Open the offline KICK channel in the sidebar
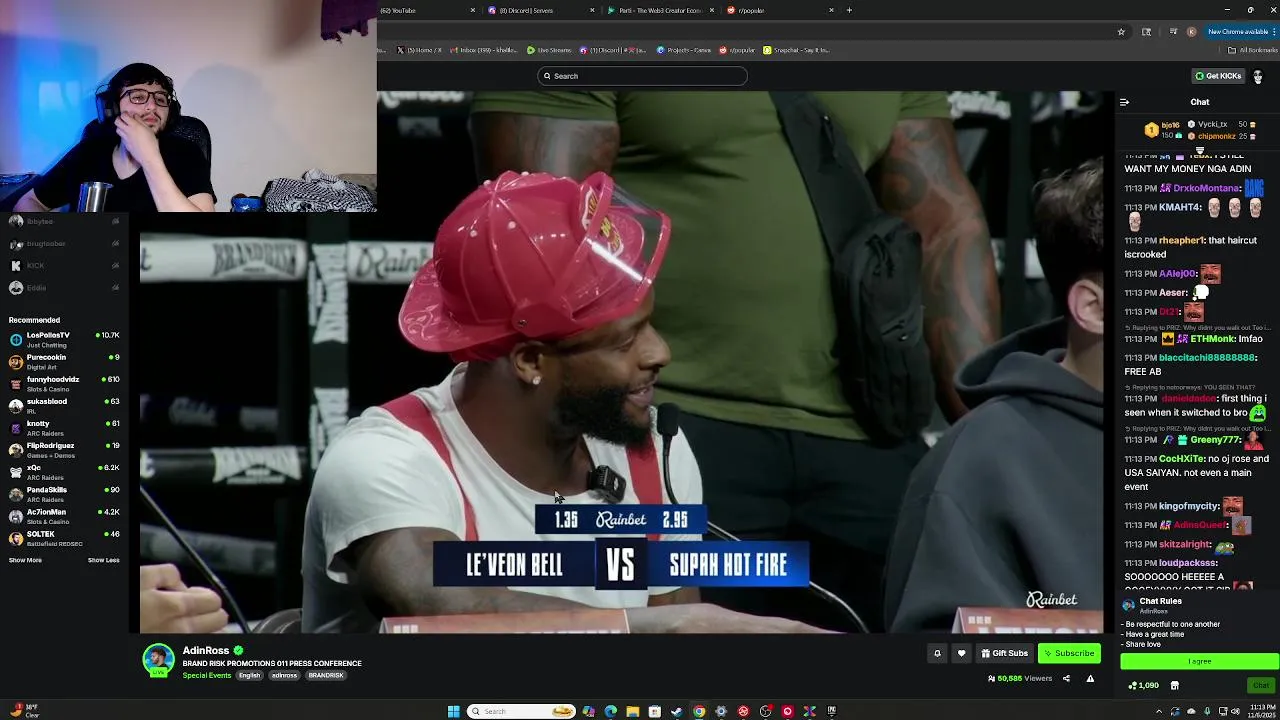Image resolution: width=1280 pixels, height=720 pixels. (64, 265)
